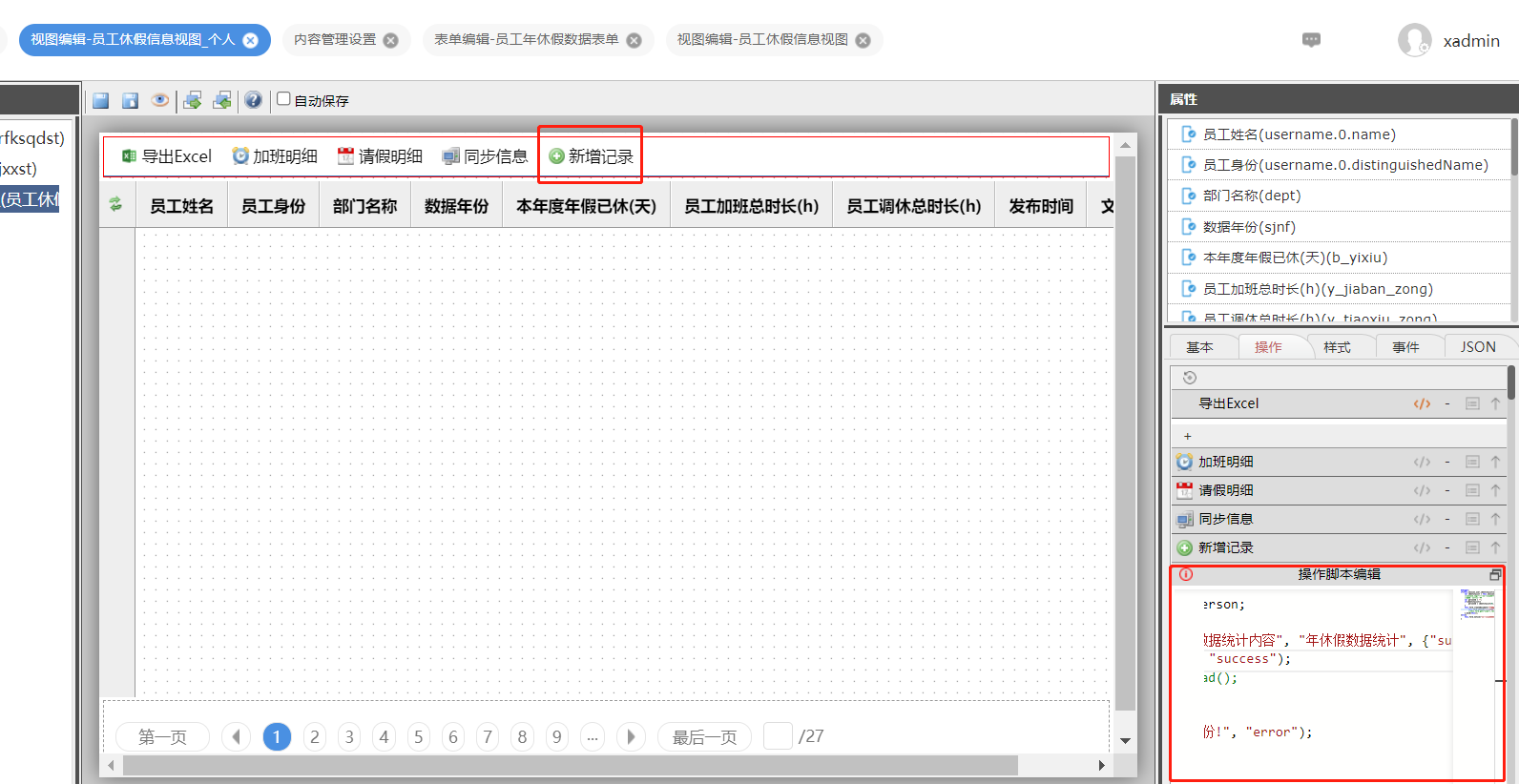Close the 内容管理设置 tab
The width and height of the screenshot is (1519, 784).
(390, 40)
